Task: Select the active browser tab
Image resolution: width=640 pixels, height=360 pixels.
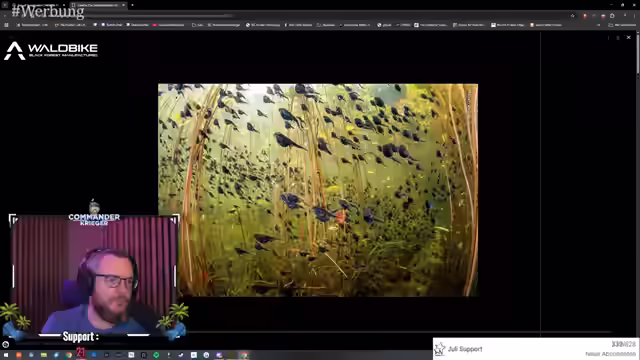Action: tap(98, 5)
